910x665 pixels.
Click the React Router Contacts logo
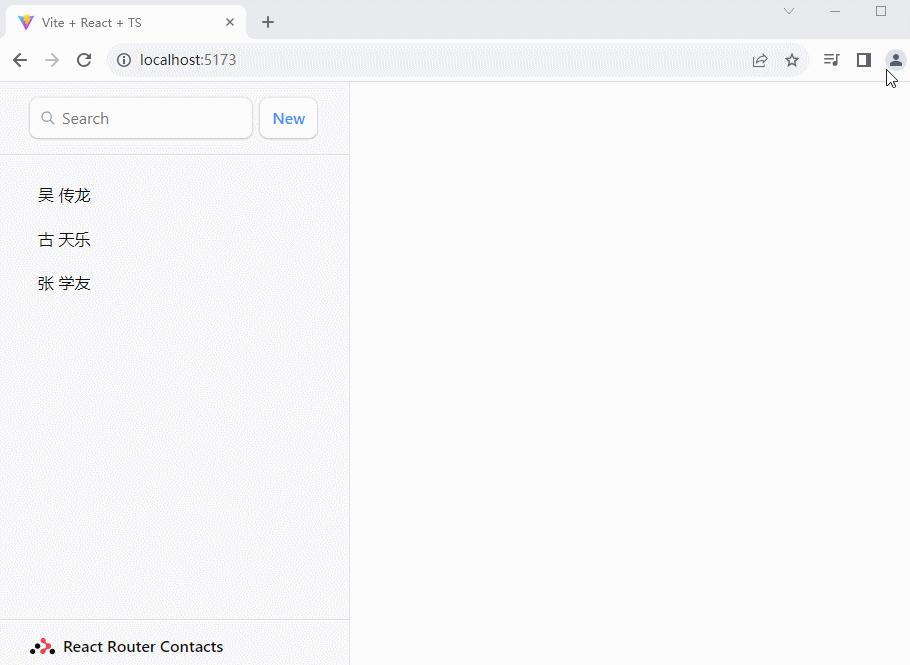pos(43,647)
